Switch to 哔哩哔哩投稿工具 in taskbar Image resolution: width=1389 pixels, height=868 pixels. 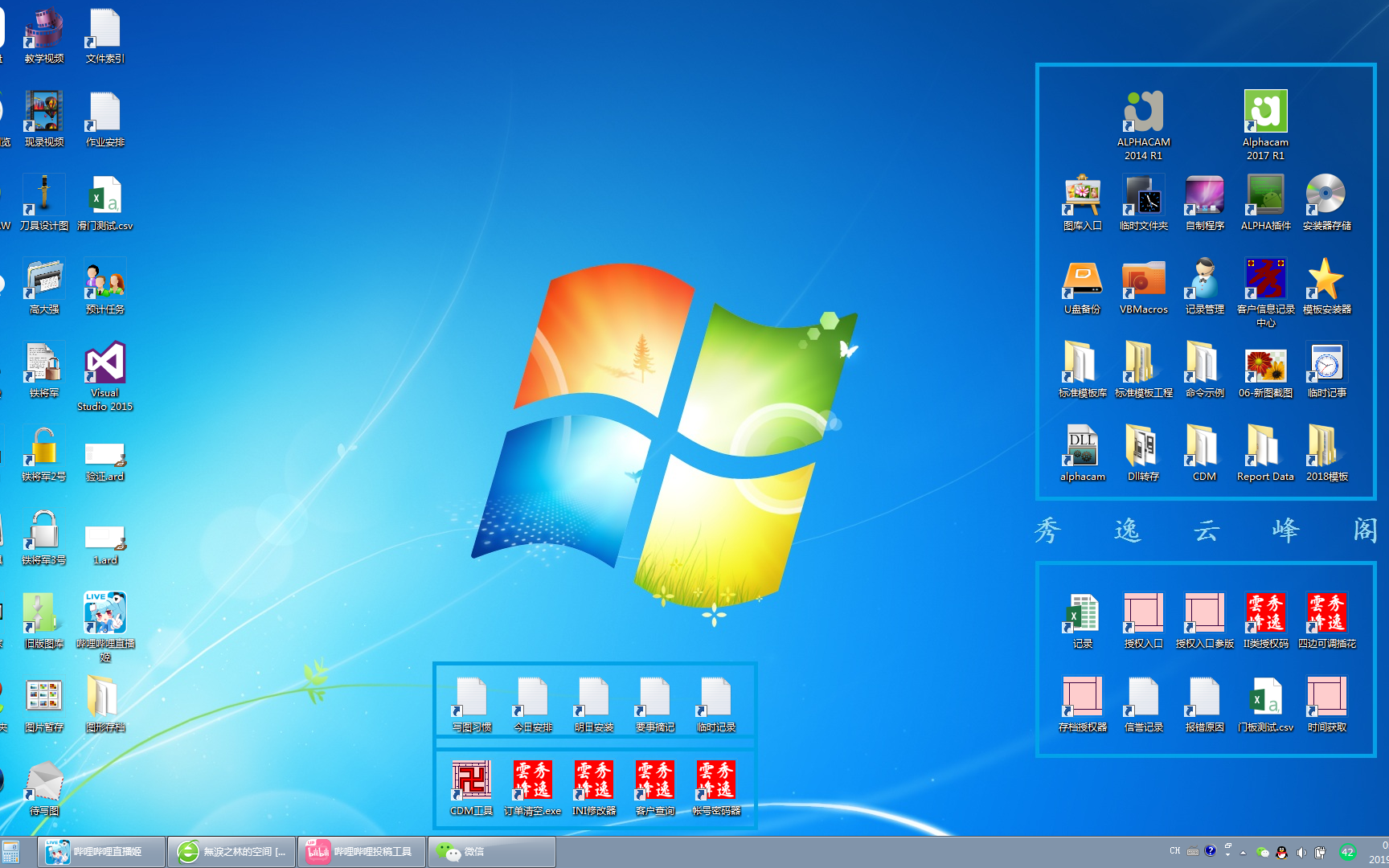(x=362, y=852)
